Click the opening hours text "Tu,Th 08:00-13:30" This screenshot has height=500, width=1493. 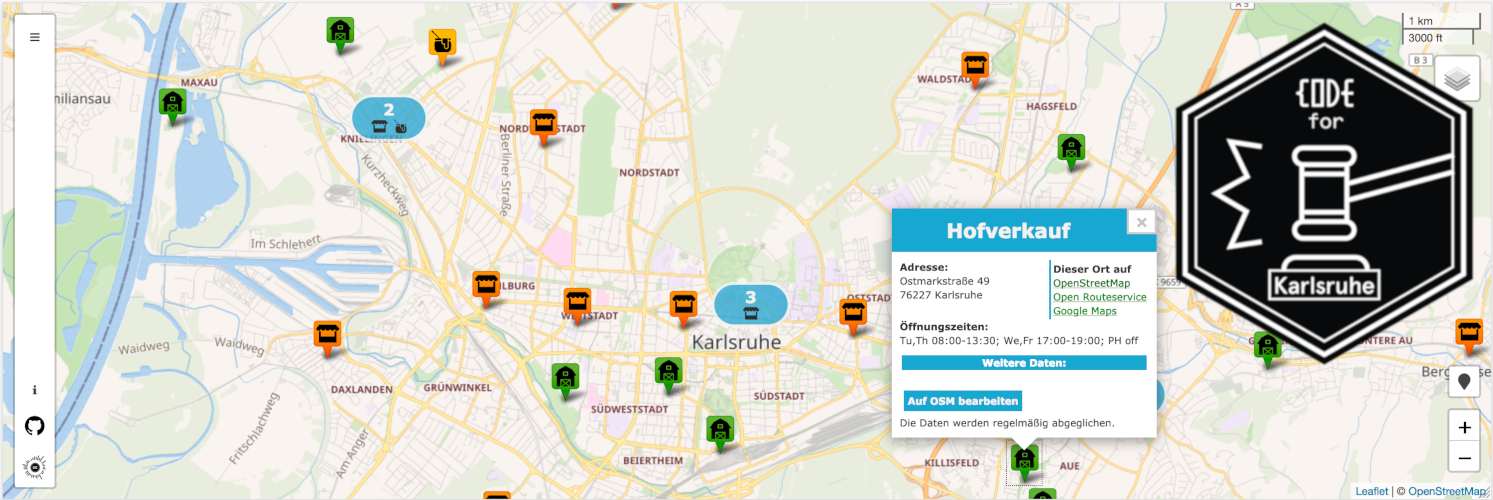[x=945, y=341]
